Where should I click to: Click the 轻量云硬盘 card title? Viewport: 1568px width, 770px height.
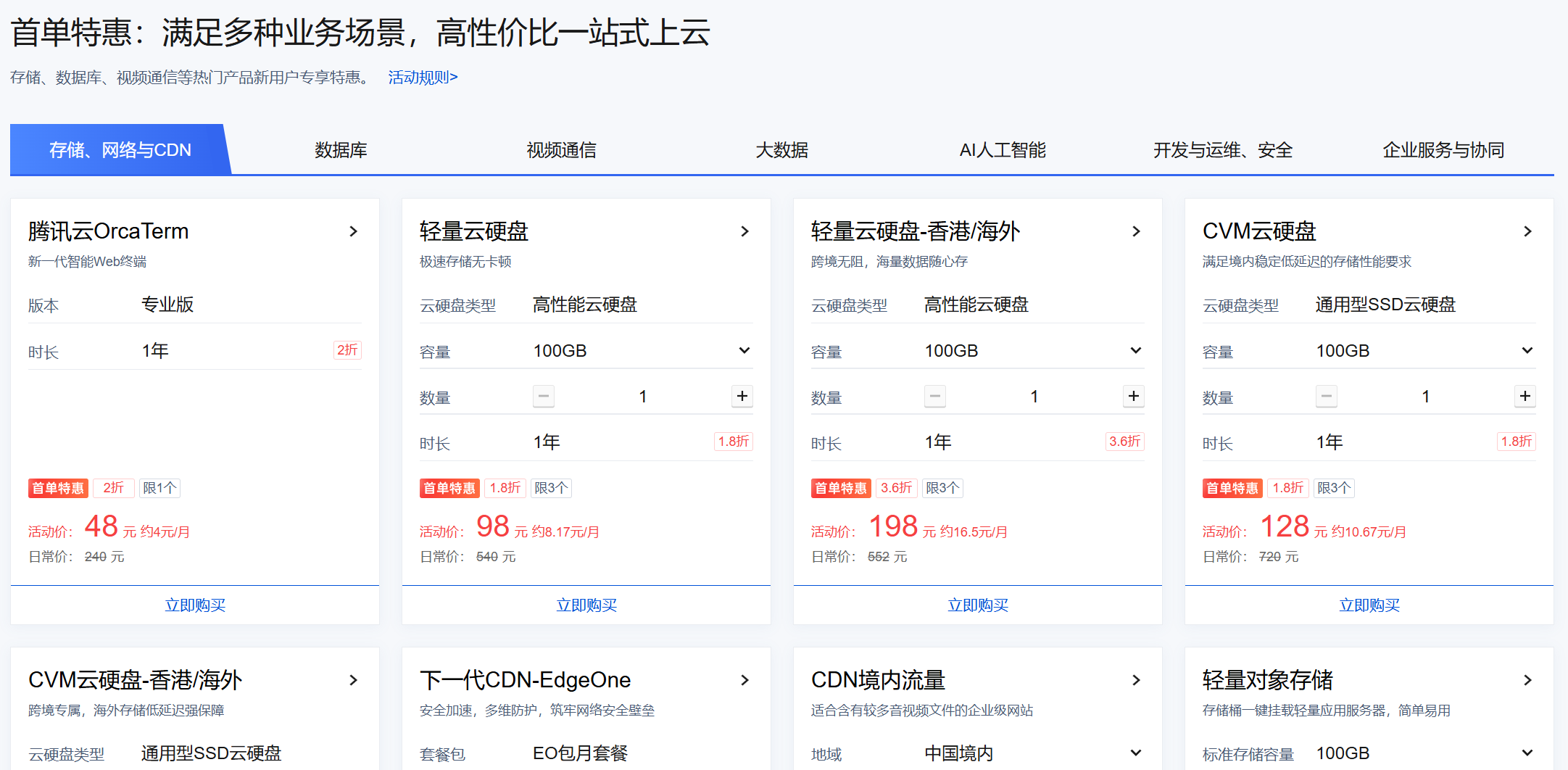point(474,231)
